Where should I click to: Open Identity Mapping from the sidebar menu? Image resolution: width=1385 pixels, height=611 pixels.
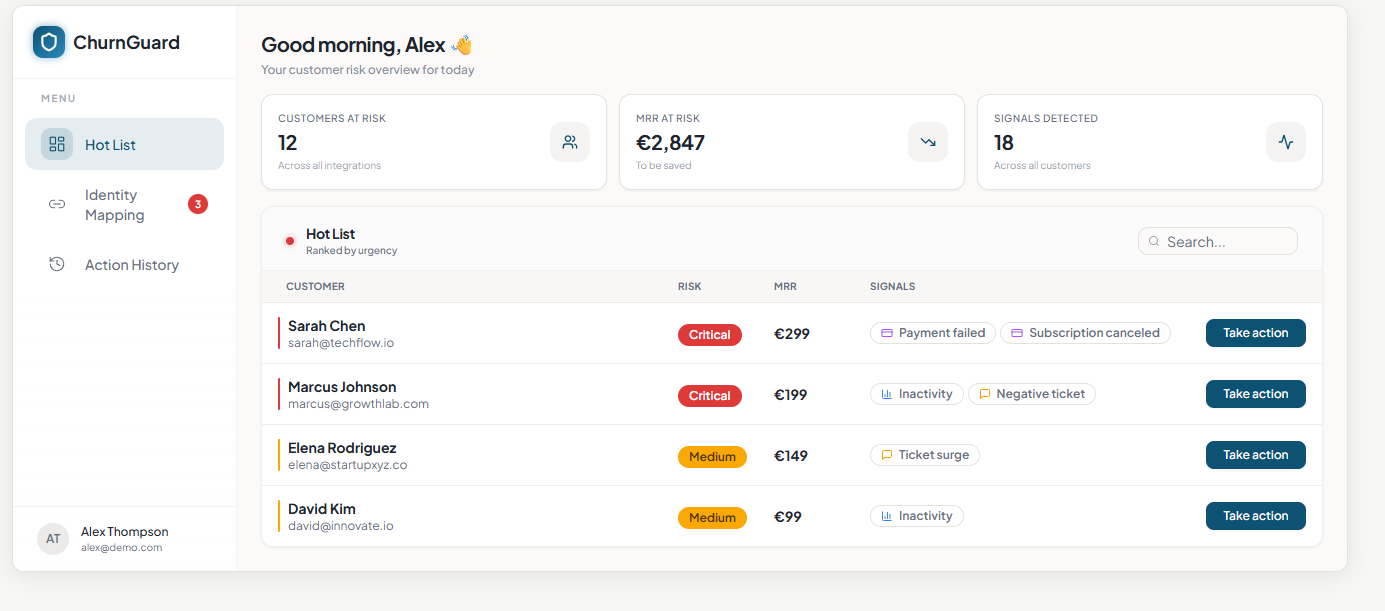[113, 204]
